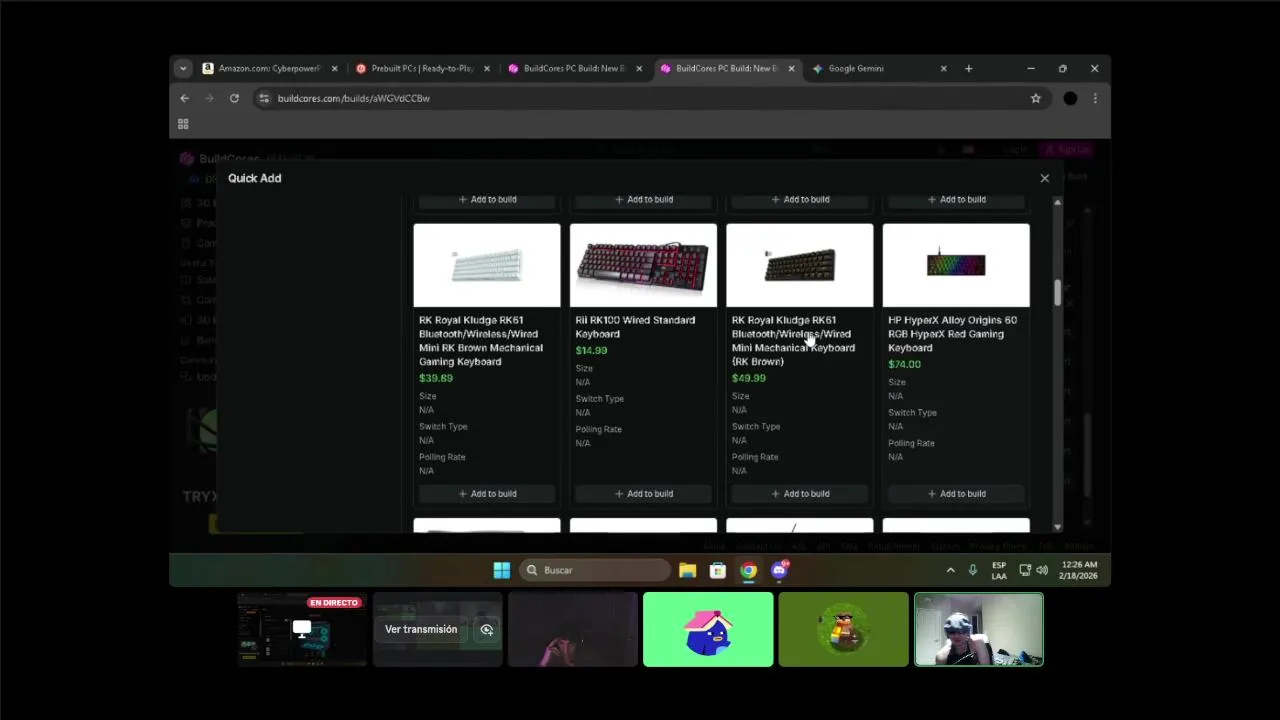Open a new browser tab with plus
The height and width of the screenshot is (720, 1280).
coord(968,68)
